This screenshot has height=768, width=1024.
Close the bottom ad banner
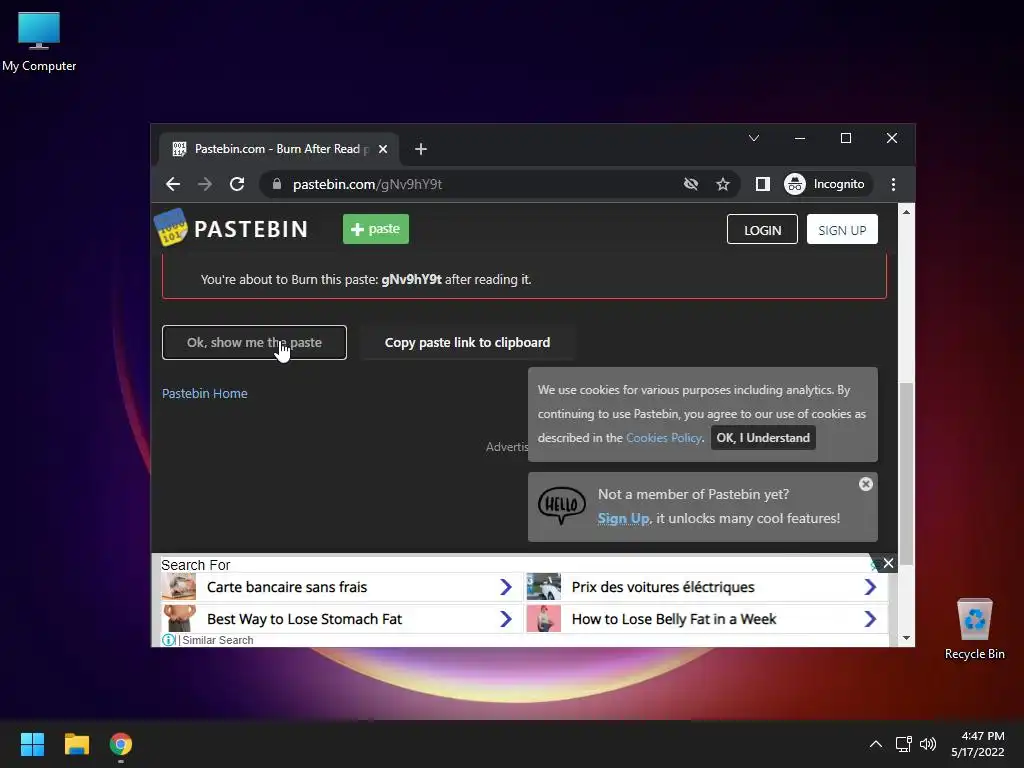click(888, 563)
